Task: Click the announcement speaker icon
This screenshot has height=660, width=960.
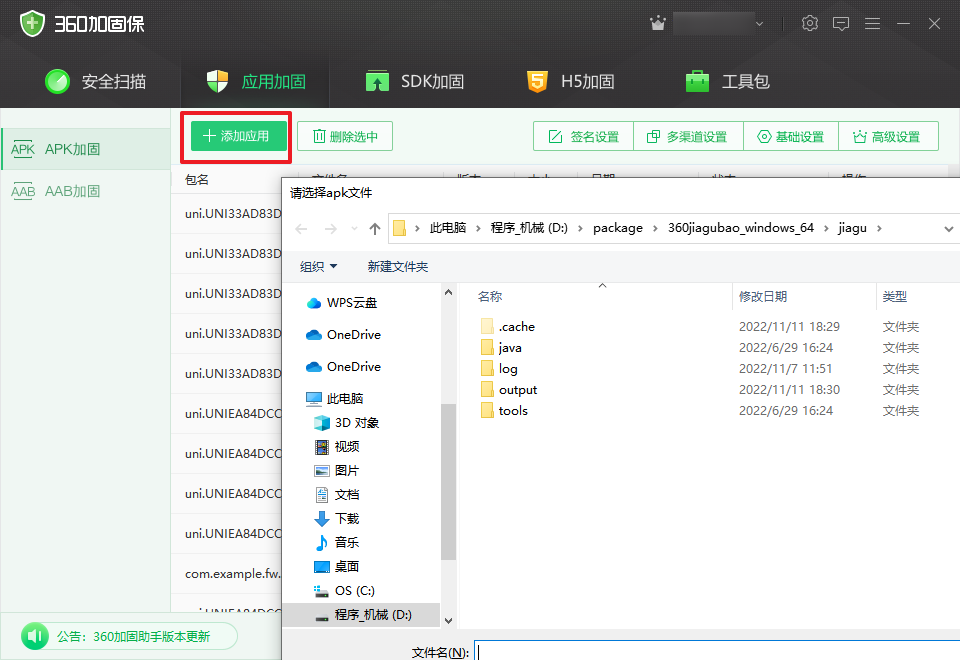Action: pyautogui.click(x=35, y=636)
